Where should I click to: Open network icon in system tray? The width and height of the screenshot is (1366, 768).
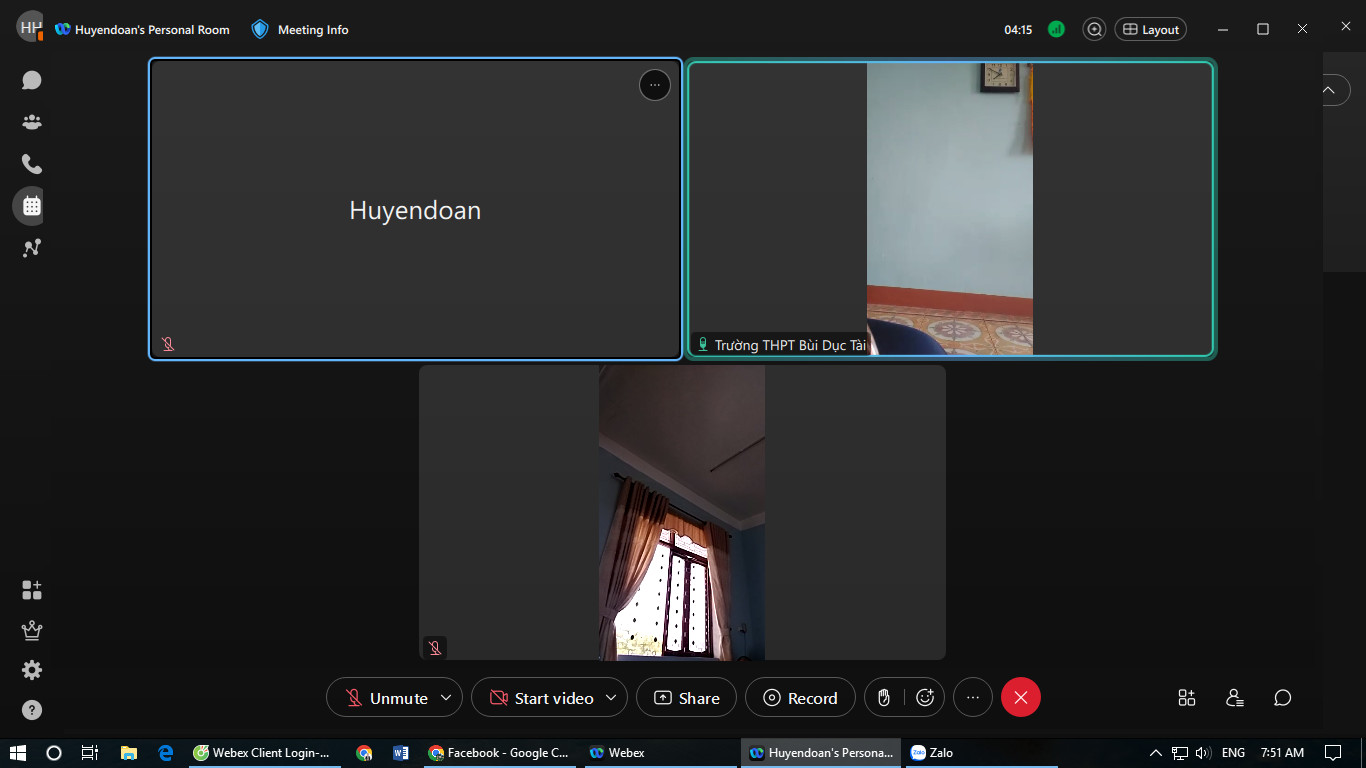tap(1180, 753)
